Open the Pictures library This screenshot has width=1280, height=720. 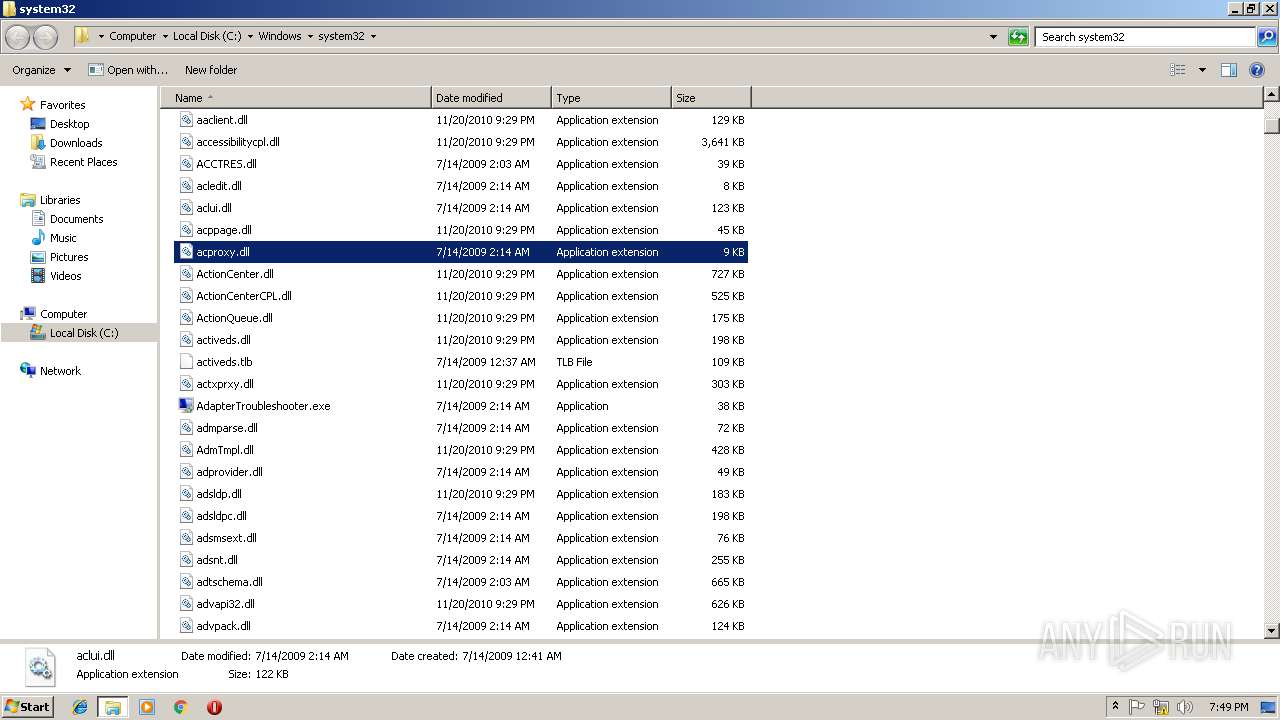pos(69,257)
